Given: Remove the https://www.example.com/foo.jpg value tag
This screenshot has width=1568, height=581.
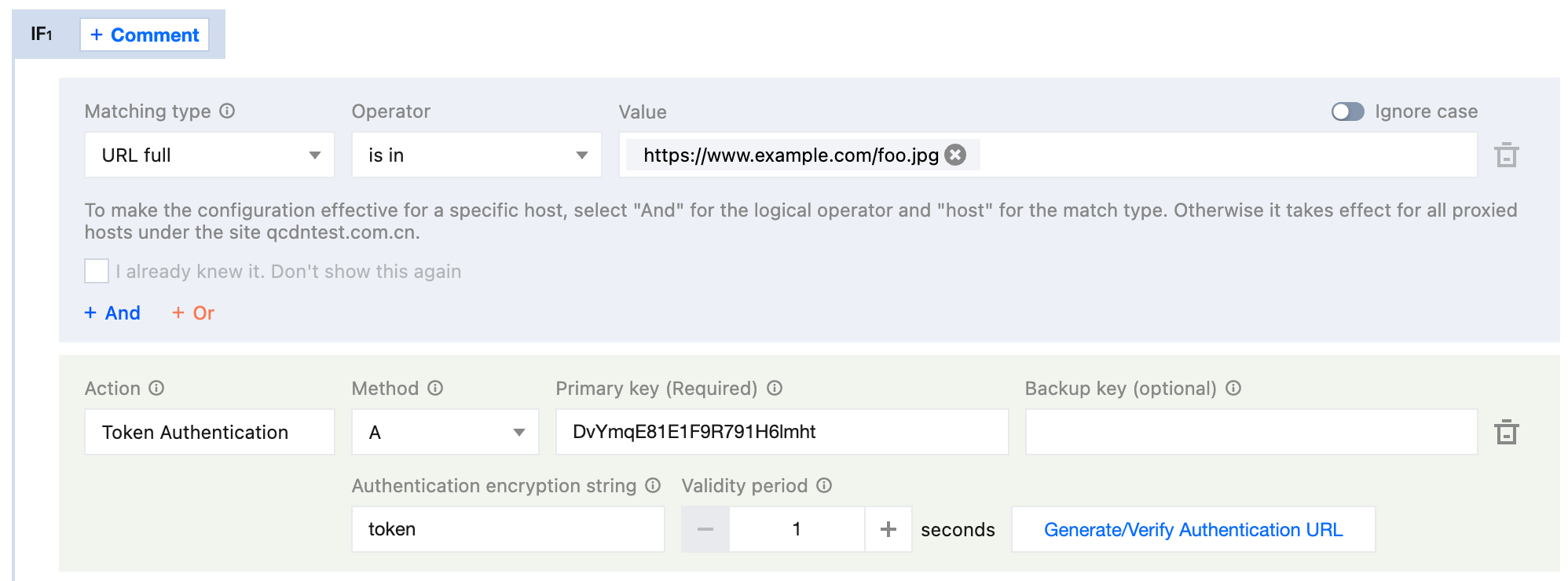Looking at the screenshot, I should (955, 155).
